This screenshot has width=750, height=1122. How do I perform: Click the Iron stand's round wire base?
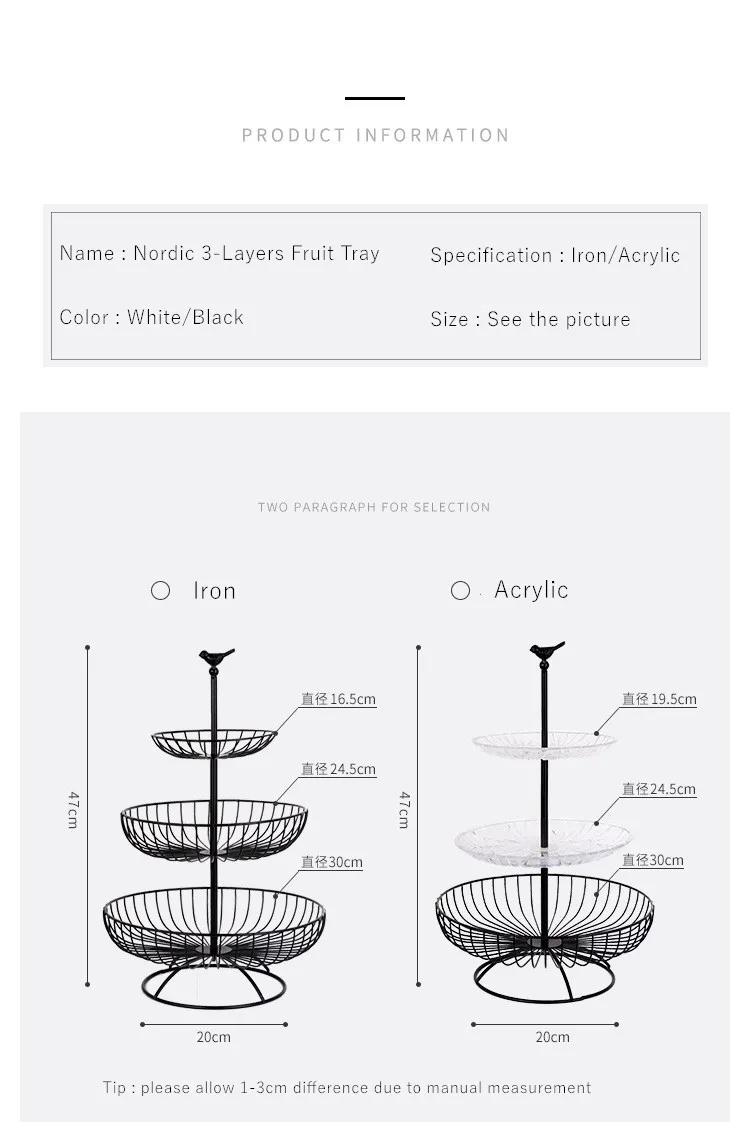[x=214, y=987]
